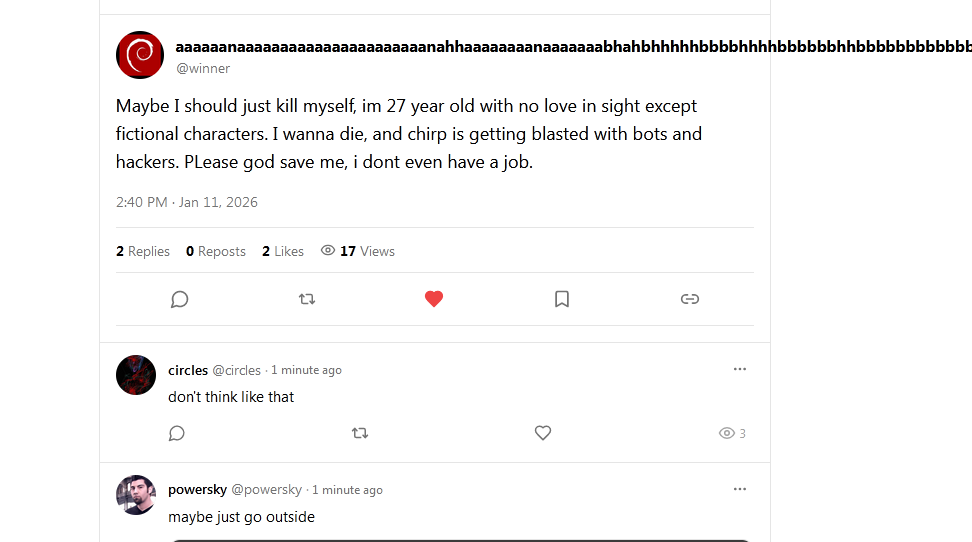Viewport: 972px width, 542px height.
Task: Repost the comment by circles
Action: point(360,433)
